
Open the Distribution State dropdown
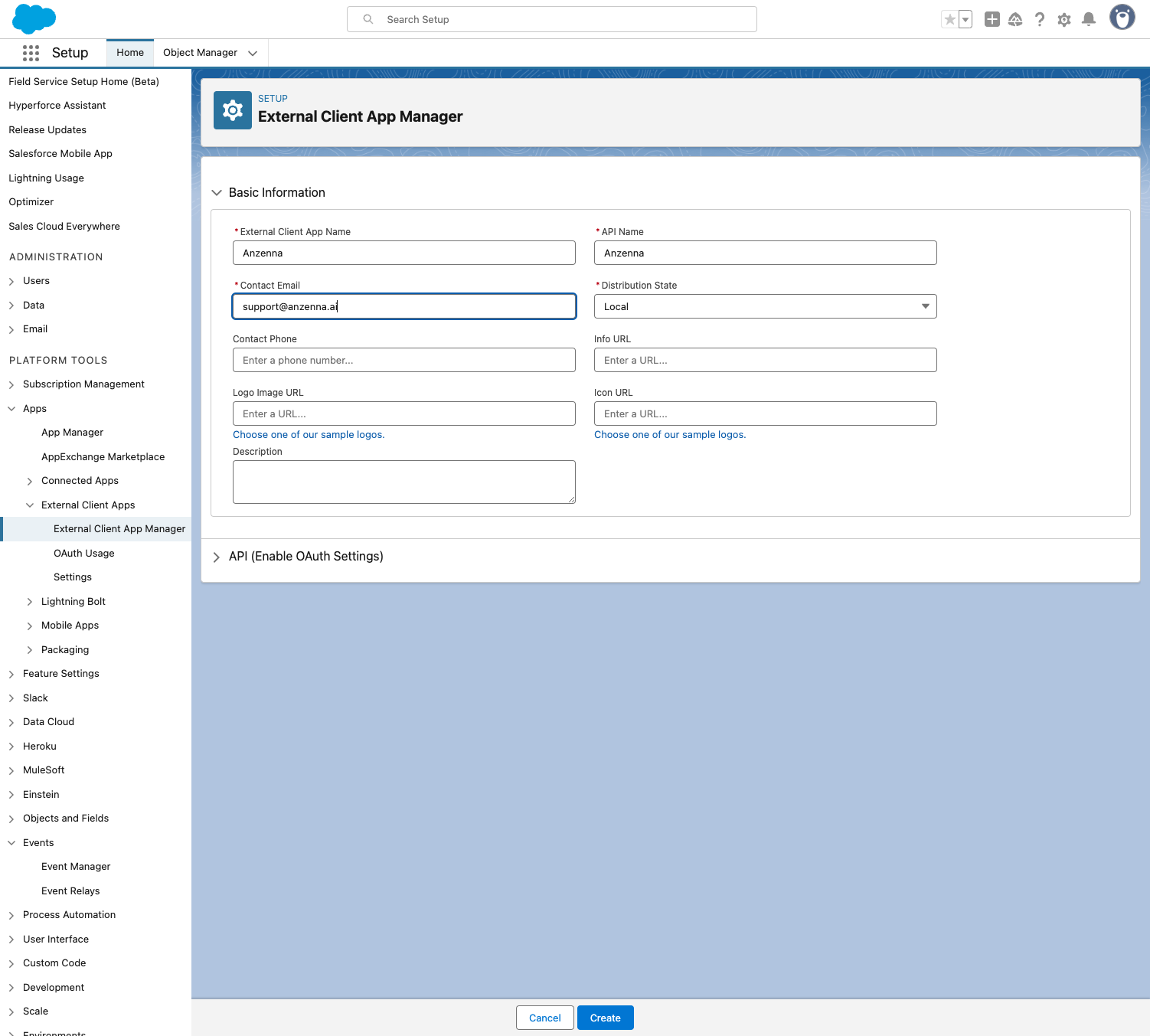(x=765, y=306)
